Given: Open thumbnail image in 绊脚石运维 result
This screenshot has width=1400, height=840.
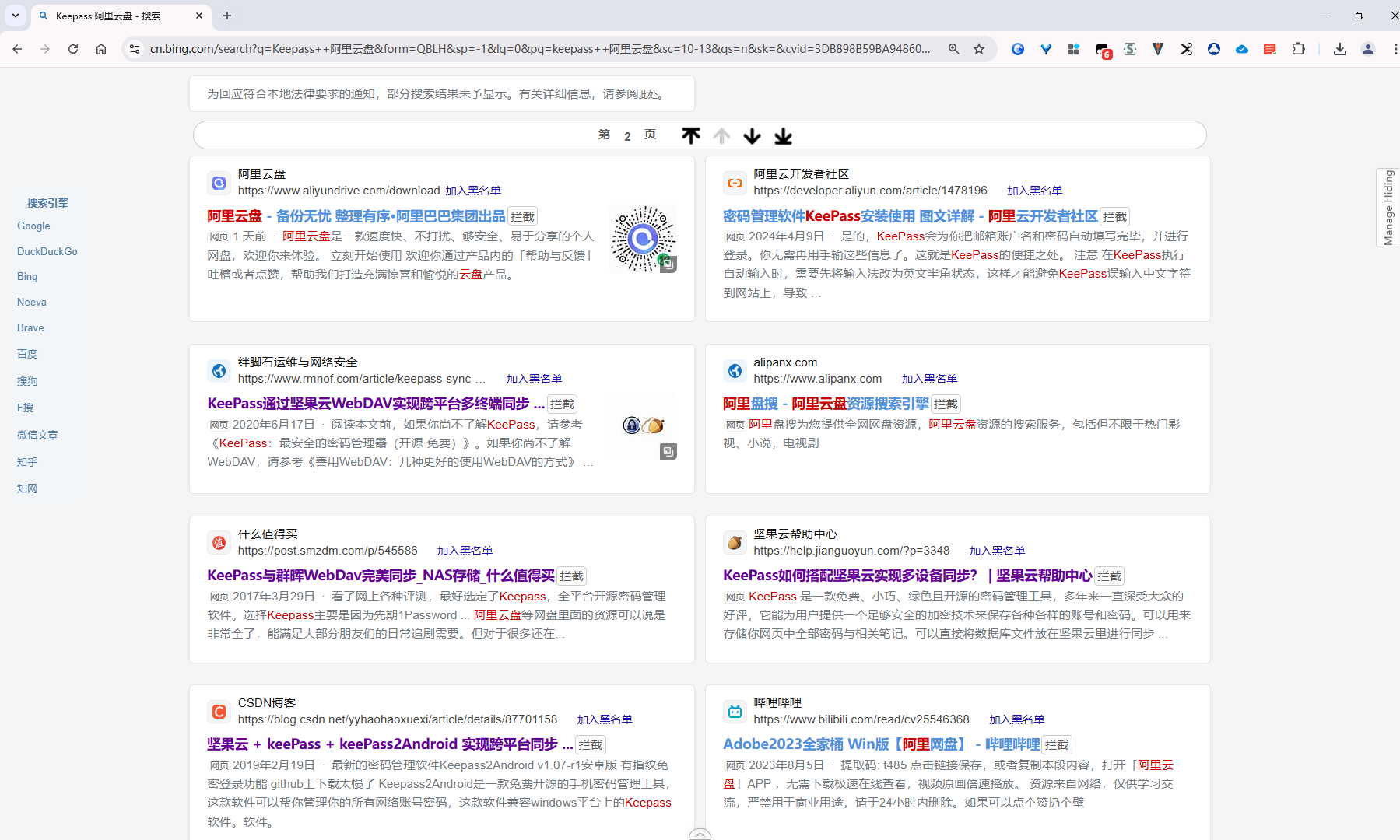Looking at the screenshot, I should point(643,426).
